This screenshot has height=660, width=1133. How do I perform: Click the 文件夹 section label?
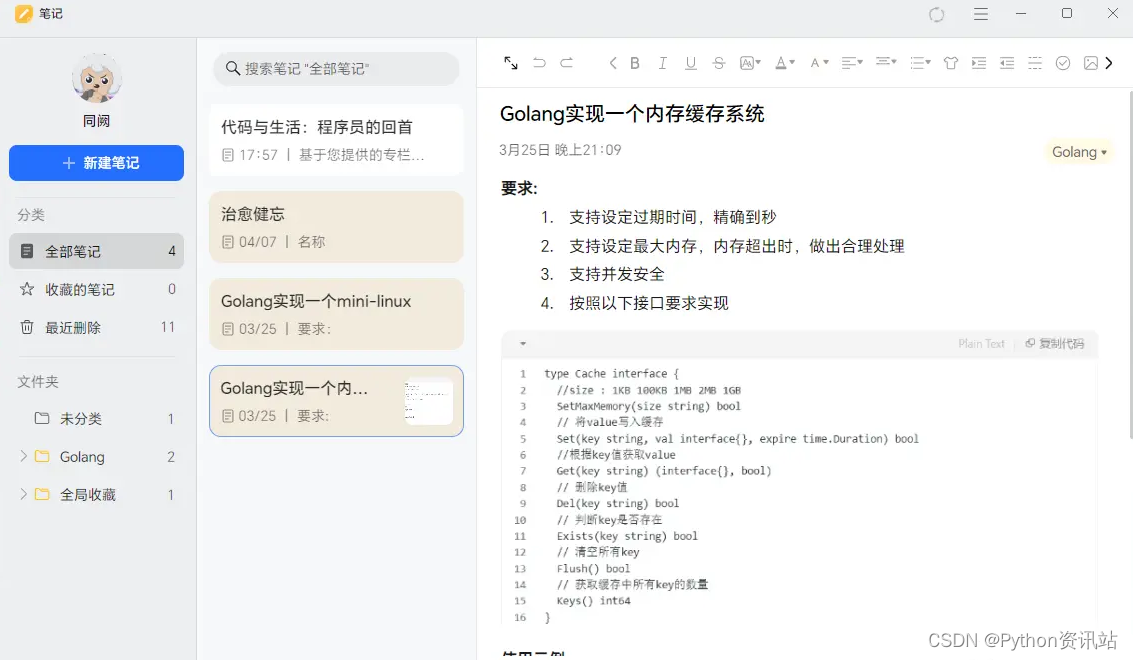point(38,381)
